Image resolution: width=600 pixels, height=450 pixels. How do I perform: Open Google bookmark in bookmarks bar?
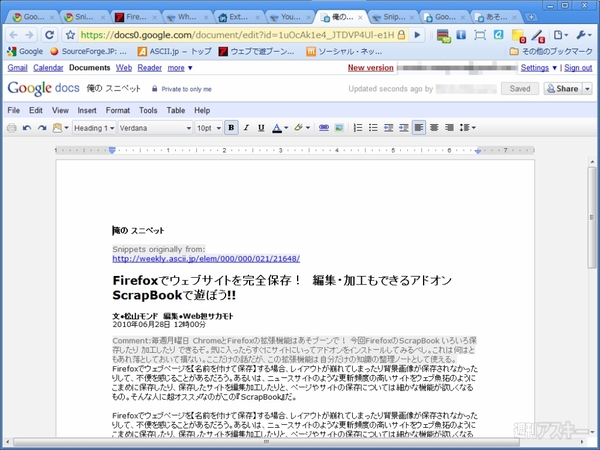[25, 51]
